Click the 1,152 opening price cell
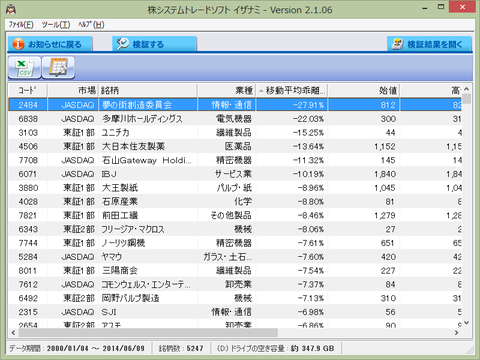Image resolution: width=480 pixels, height=360 pixels. pos(385,146)
